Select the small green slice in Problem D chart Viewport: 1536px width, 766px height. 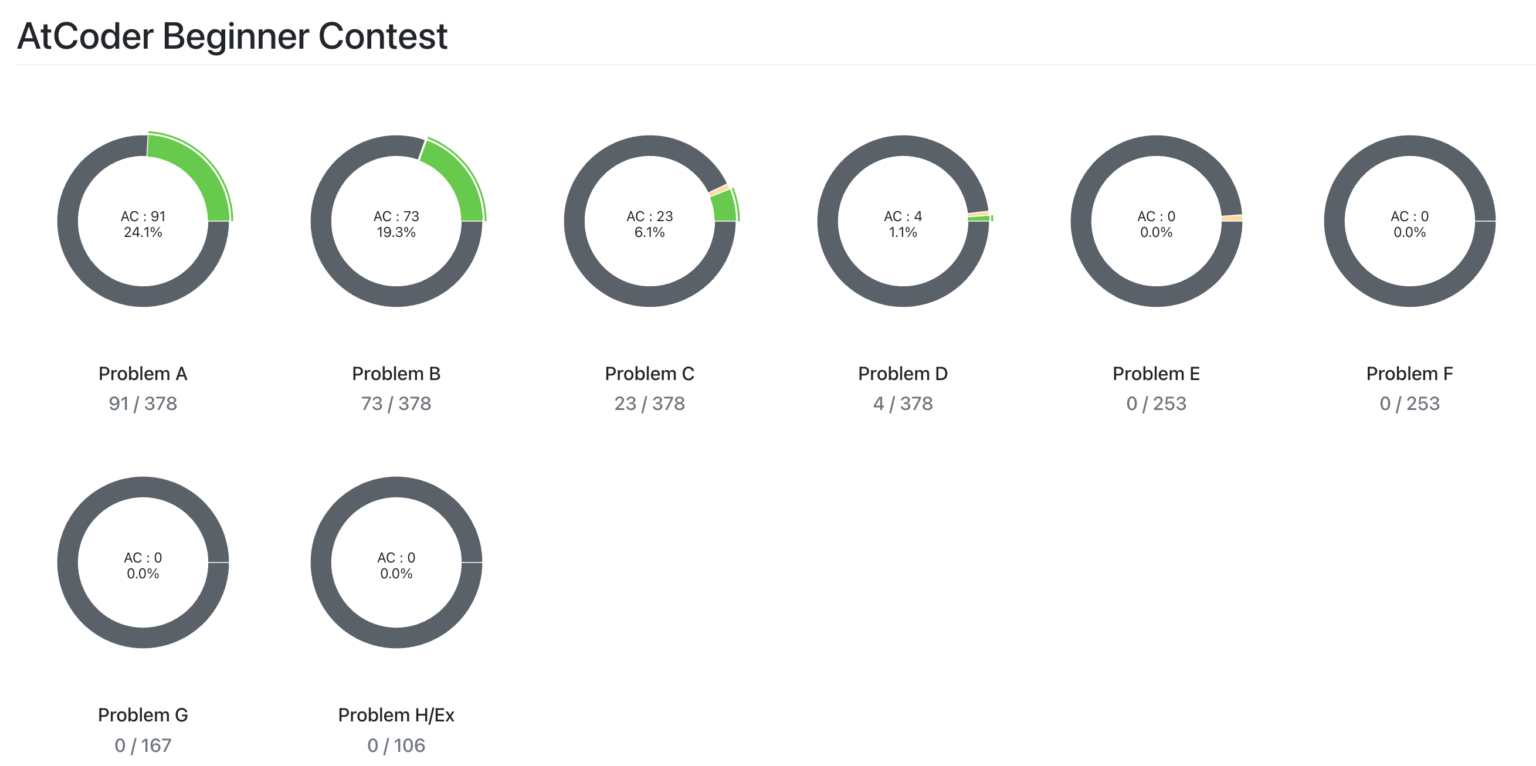click(980, 218)
